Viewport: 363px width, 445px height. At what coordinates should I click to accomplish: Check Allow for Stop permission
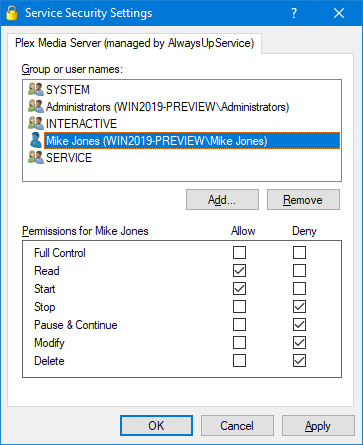pos(239,307)
